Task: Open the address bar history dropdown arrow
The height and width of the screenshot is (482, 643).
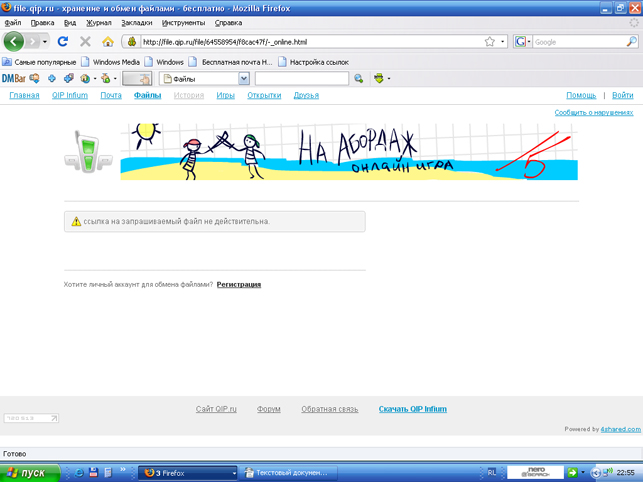Action: pos(502,42)
